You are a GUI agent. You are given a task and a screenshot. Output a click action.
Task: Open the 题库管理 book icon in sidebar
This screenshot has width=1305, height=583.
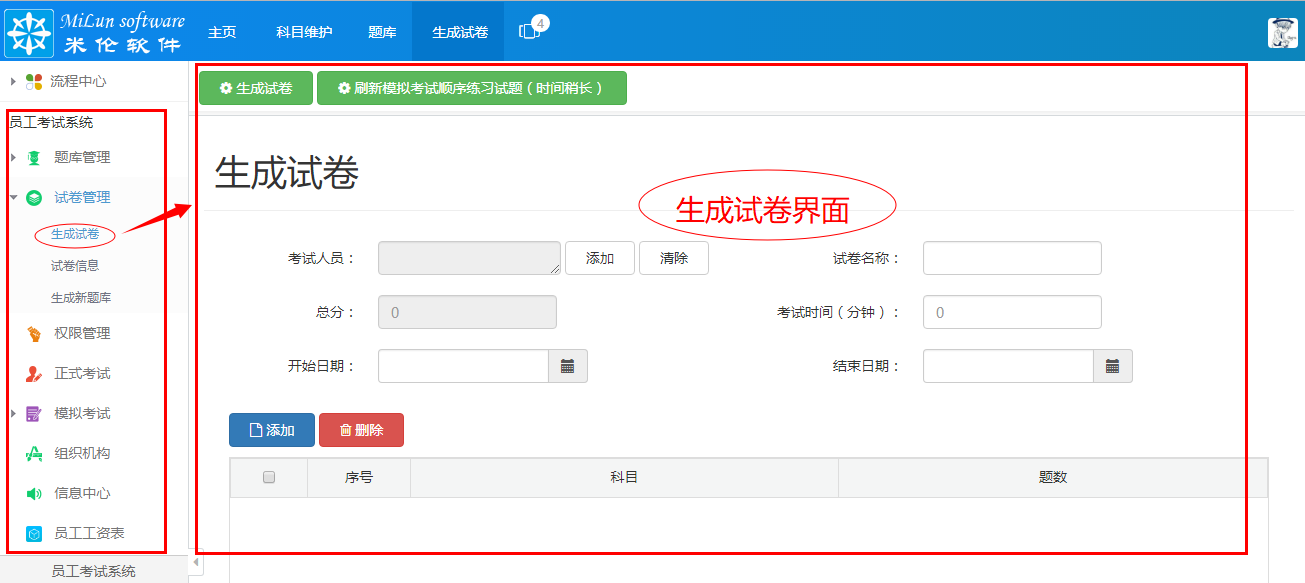pos(33,157)
